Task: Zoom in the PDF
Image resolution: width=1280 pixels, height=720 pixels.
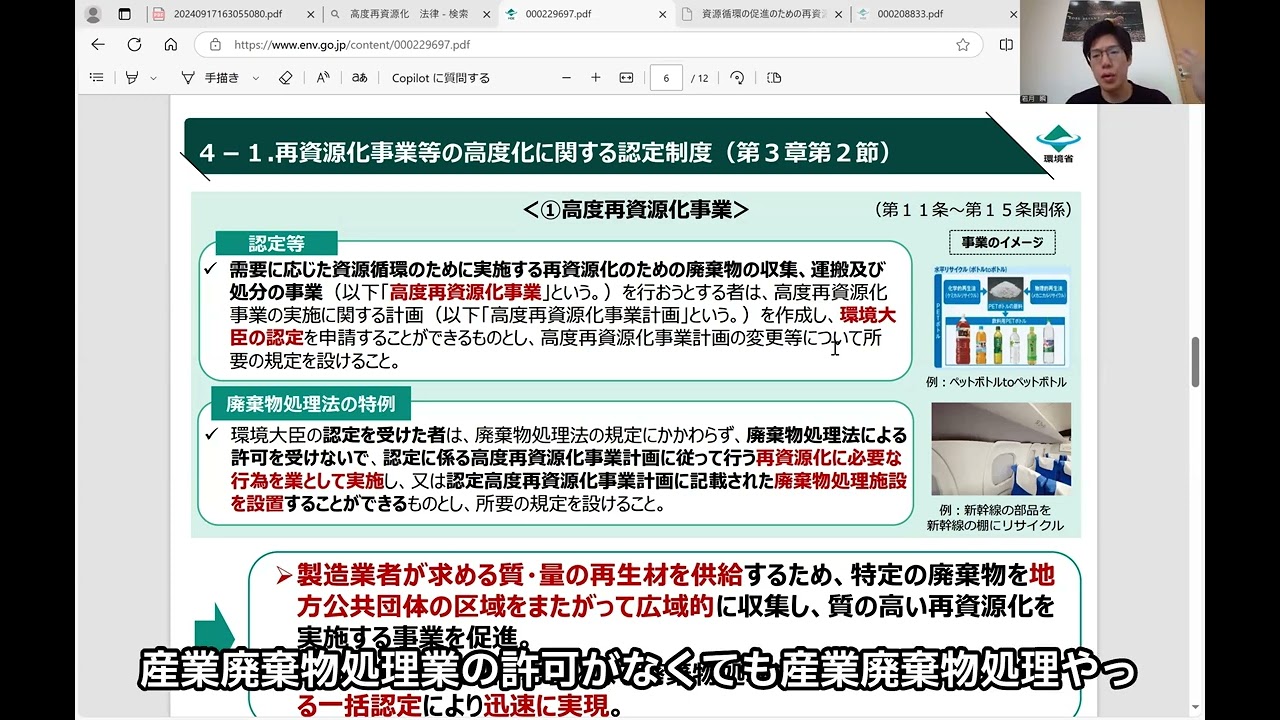Action: pos(596,78)
